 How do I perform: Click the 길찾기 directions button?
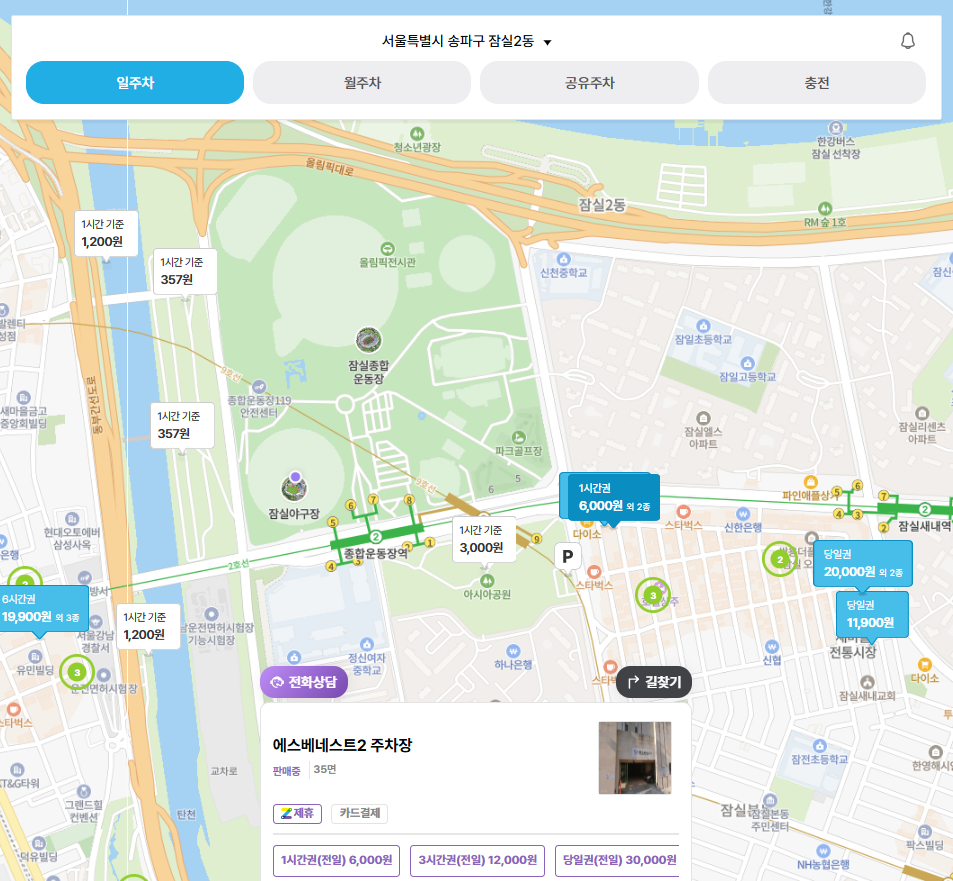click(x=654, y=682)
